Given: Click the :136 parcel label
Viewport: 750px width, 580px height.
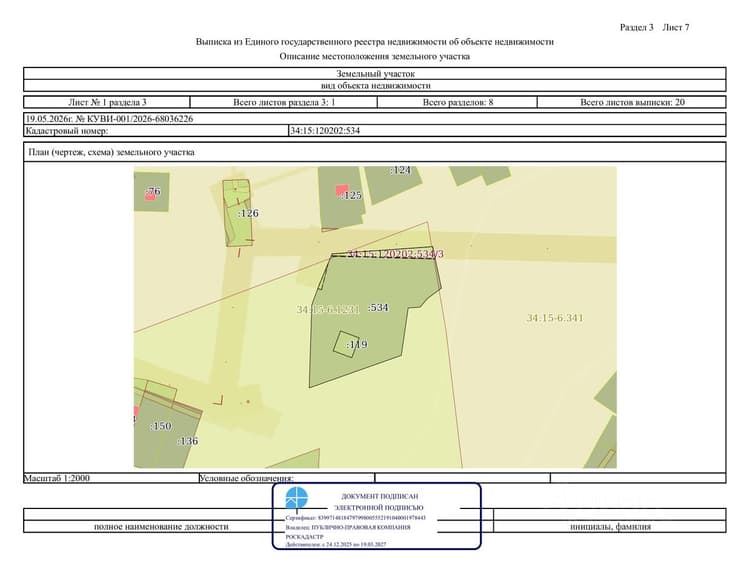Looking at the screenshot, I should (188, 441).
